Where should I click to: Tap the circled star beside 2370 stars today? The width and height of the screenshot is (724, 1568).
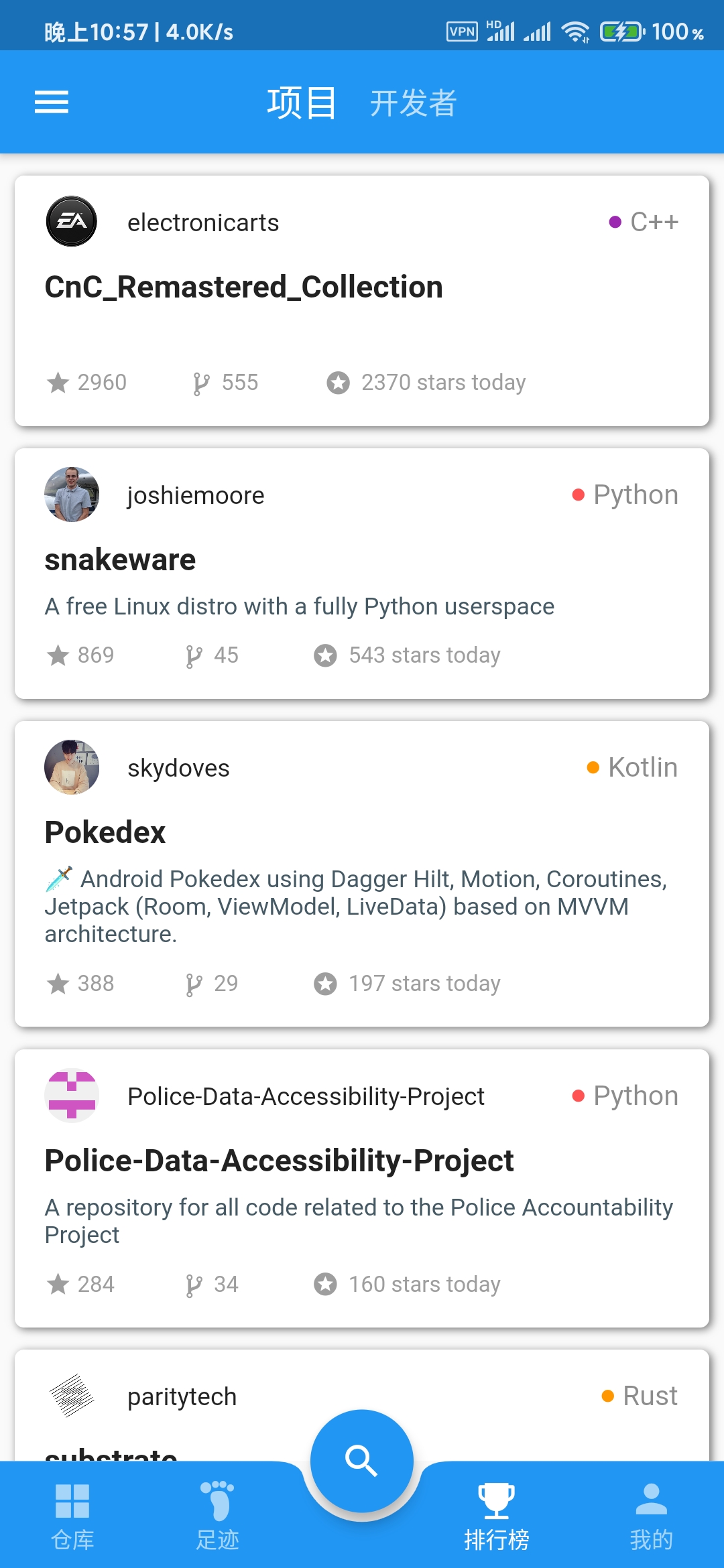click(x=339, y=383)
